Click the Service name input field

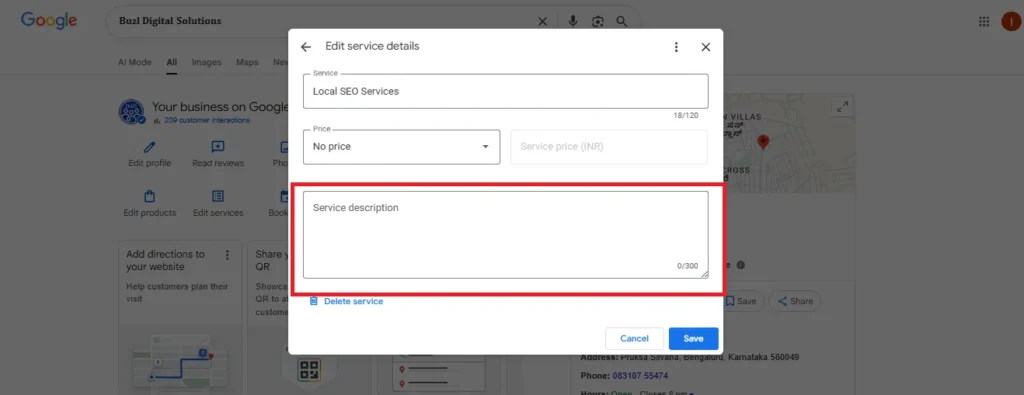pyautogui.click(x=505, y=91)
